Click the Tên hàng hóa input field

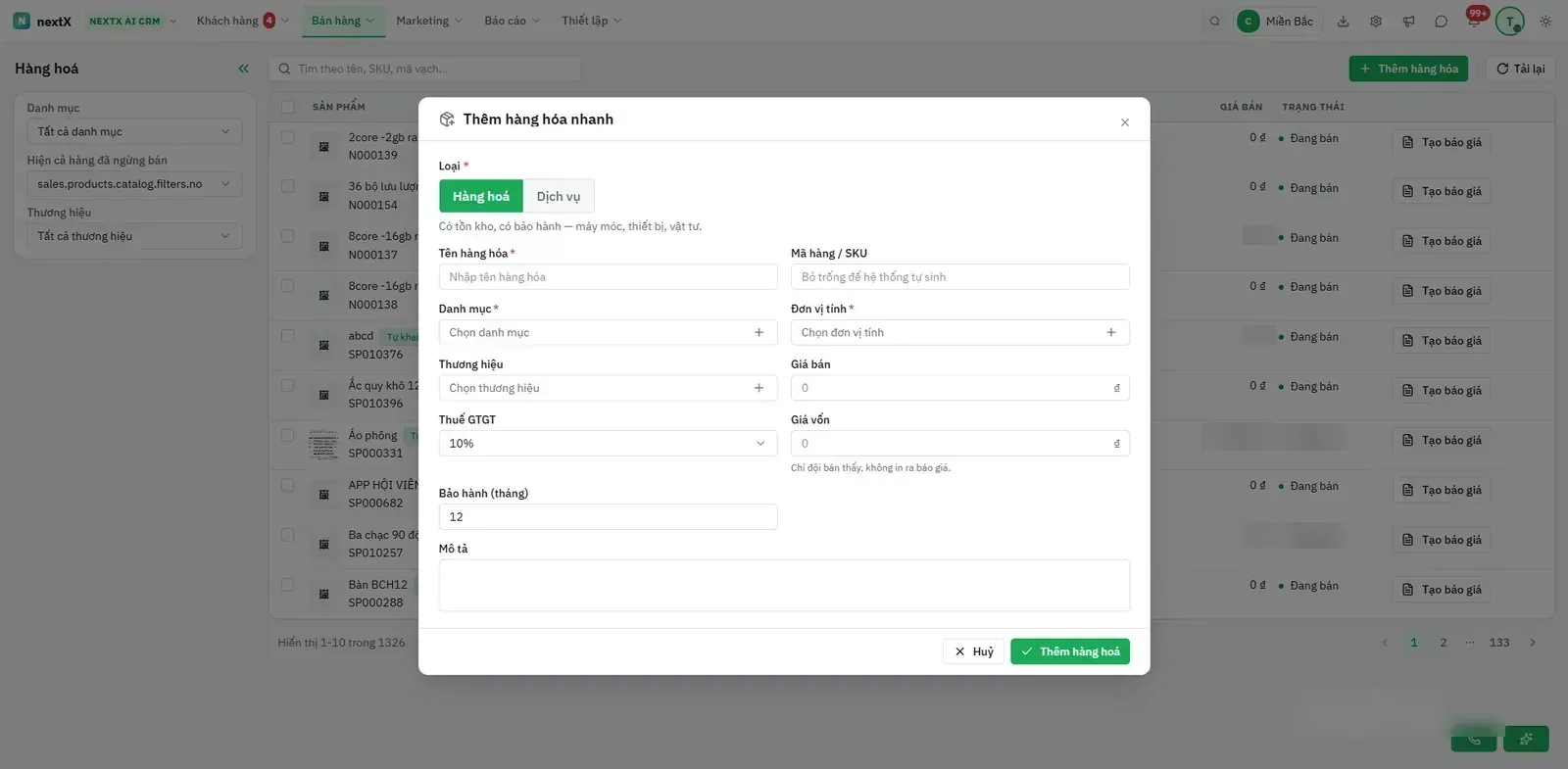pyautogui.click(x=608, y=277)
